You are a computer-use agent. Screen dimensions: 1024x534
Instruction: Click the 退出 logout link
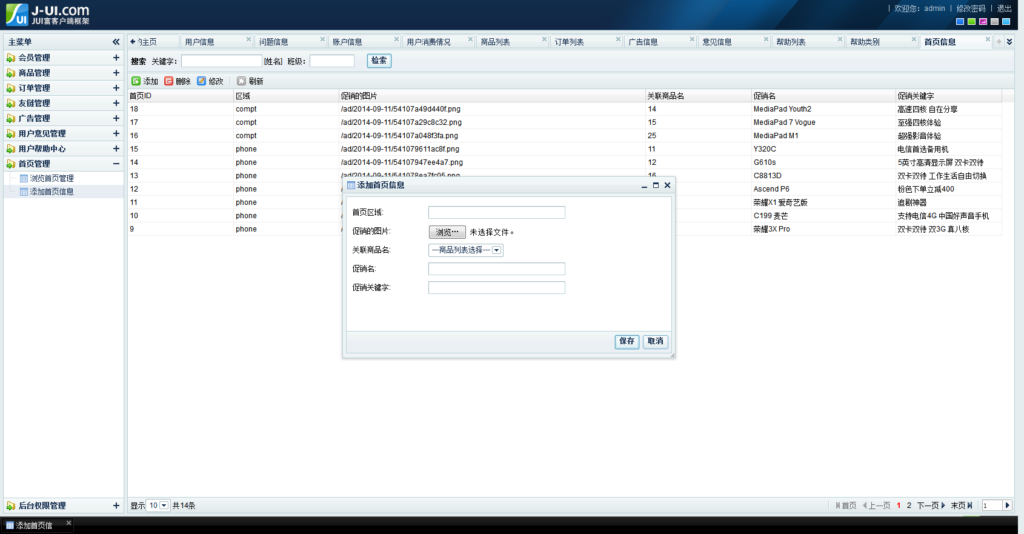pos(1004,8)
